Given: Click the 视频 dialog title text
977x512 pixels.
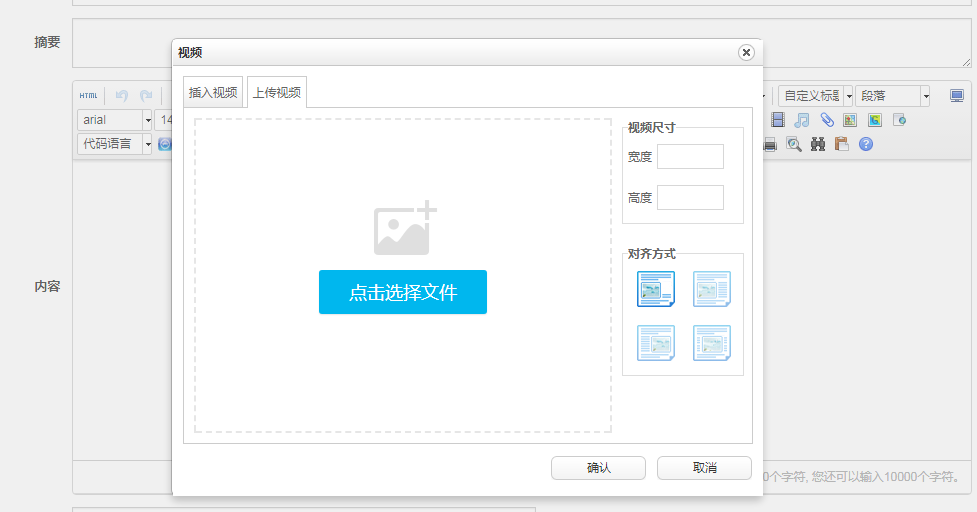Looking at the screenshot, I should [x=190, y=53].
